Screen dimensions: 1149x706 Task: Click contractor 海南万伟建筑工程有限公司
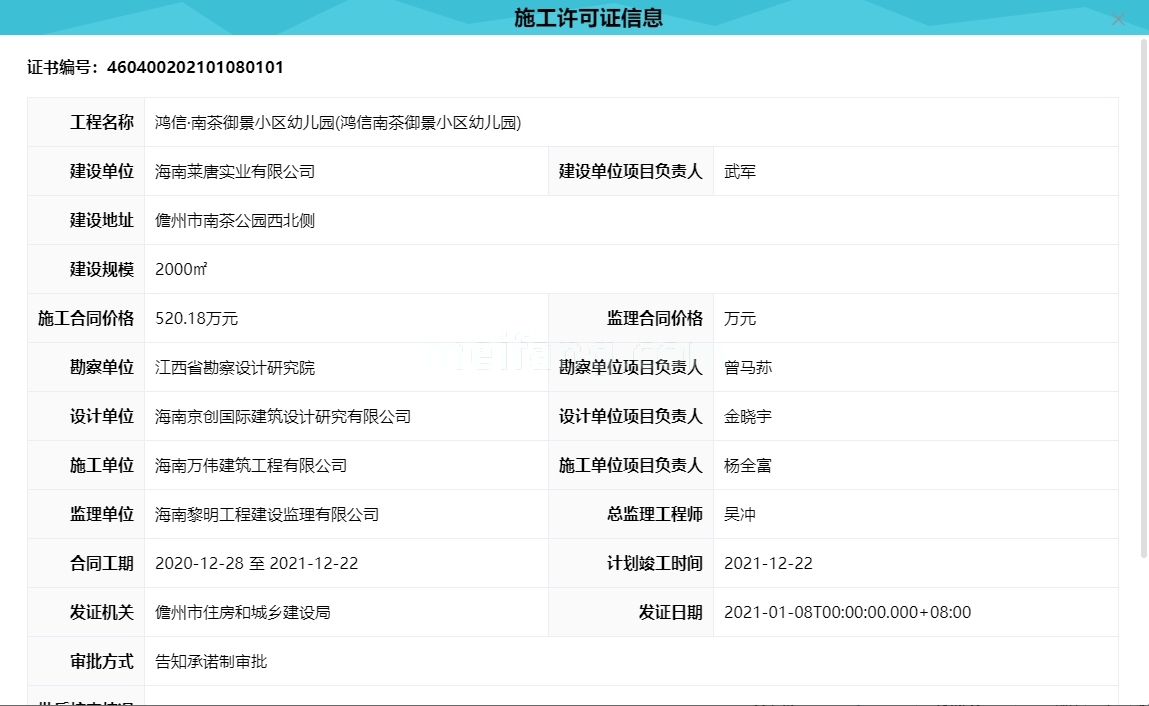pyautogui.click(x=251, y=466)
